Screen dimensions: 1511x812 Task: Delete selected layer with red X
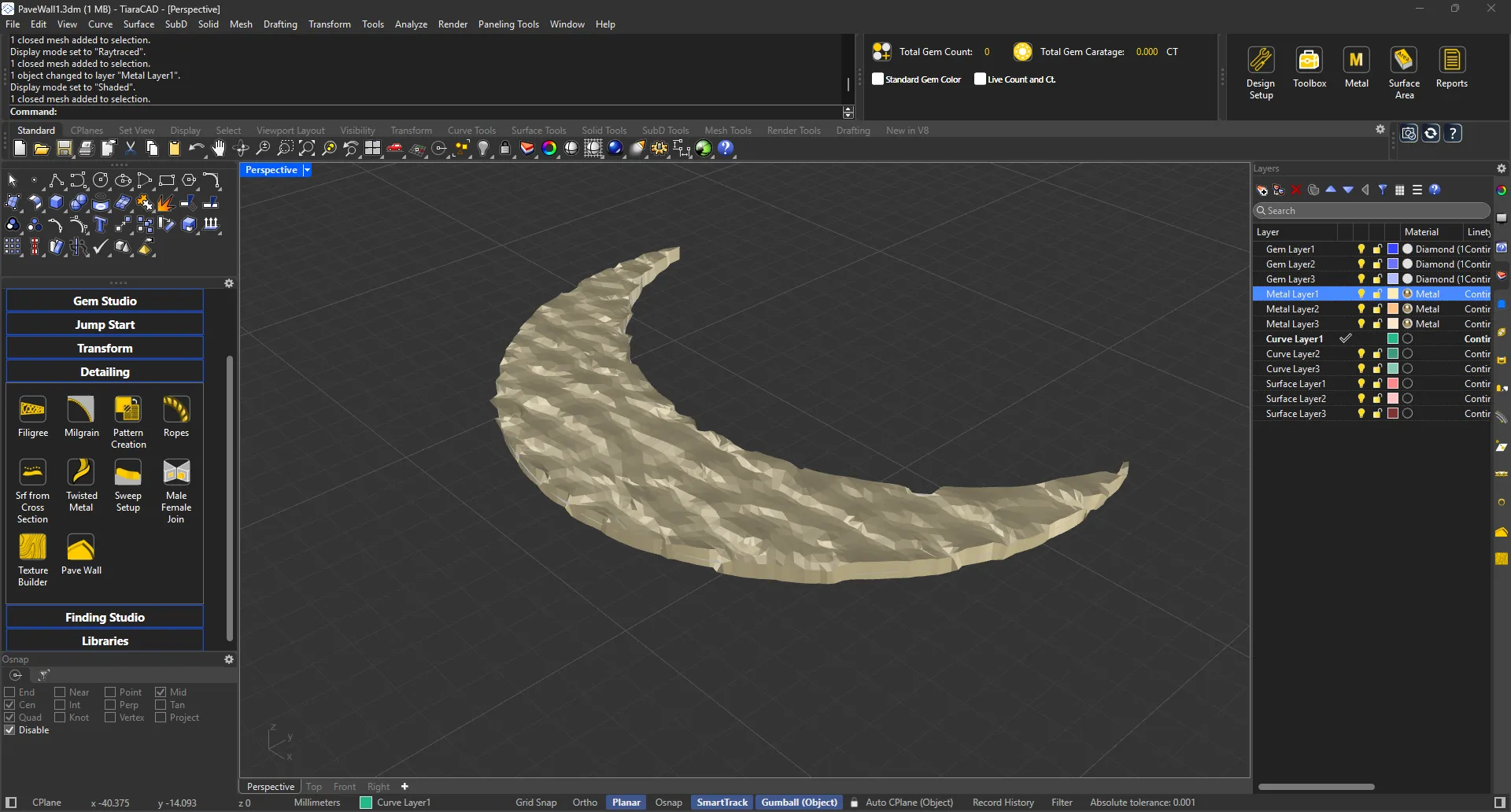point(1295,190)
